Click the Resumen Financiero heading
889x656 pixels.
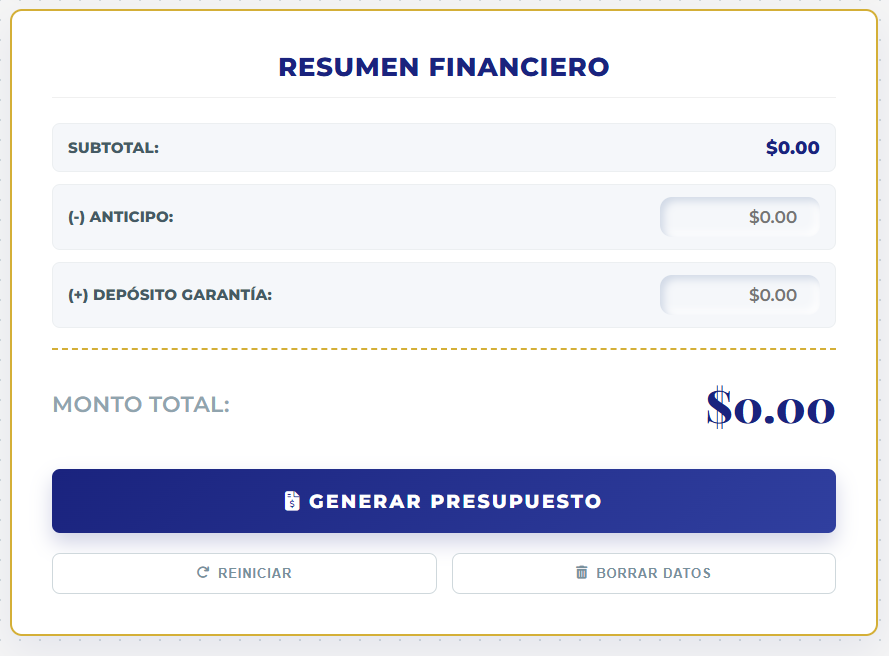(444, 66)
